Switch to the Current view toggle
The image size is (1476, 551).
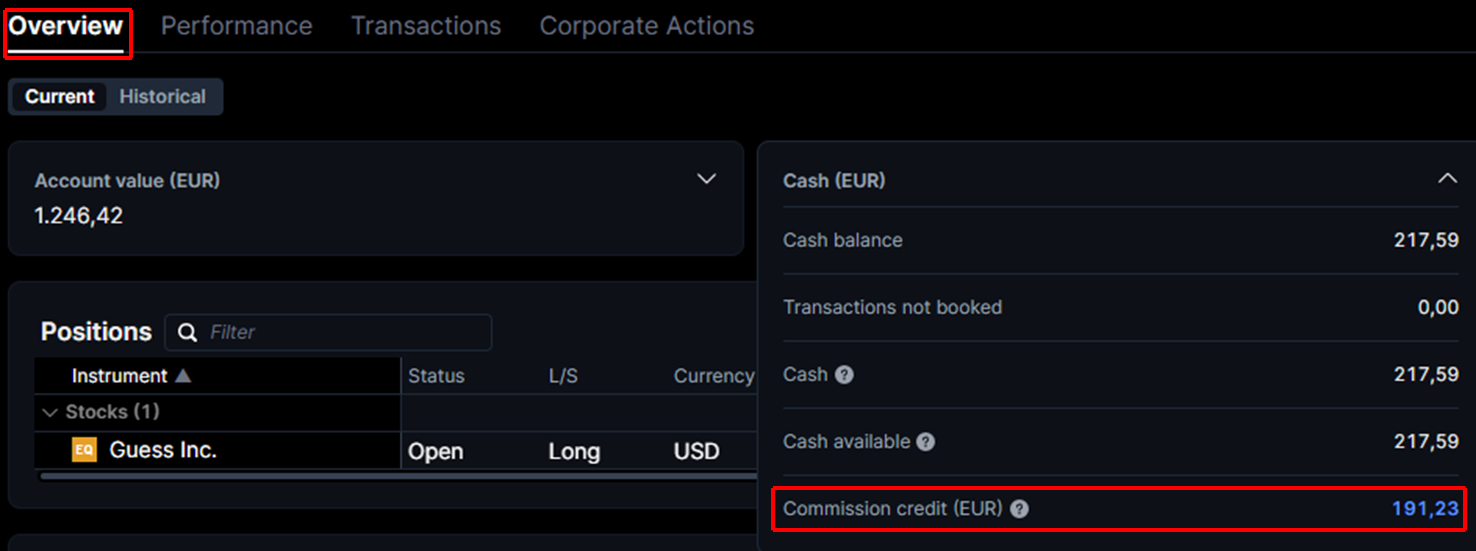pos(60,97)
